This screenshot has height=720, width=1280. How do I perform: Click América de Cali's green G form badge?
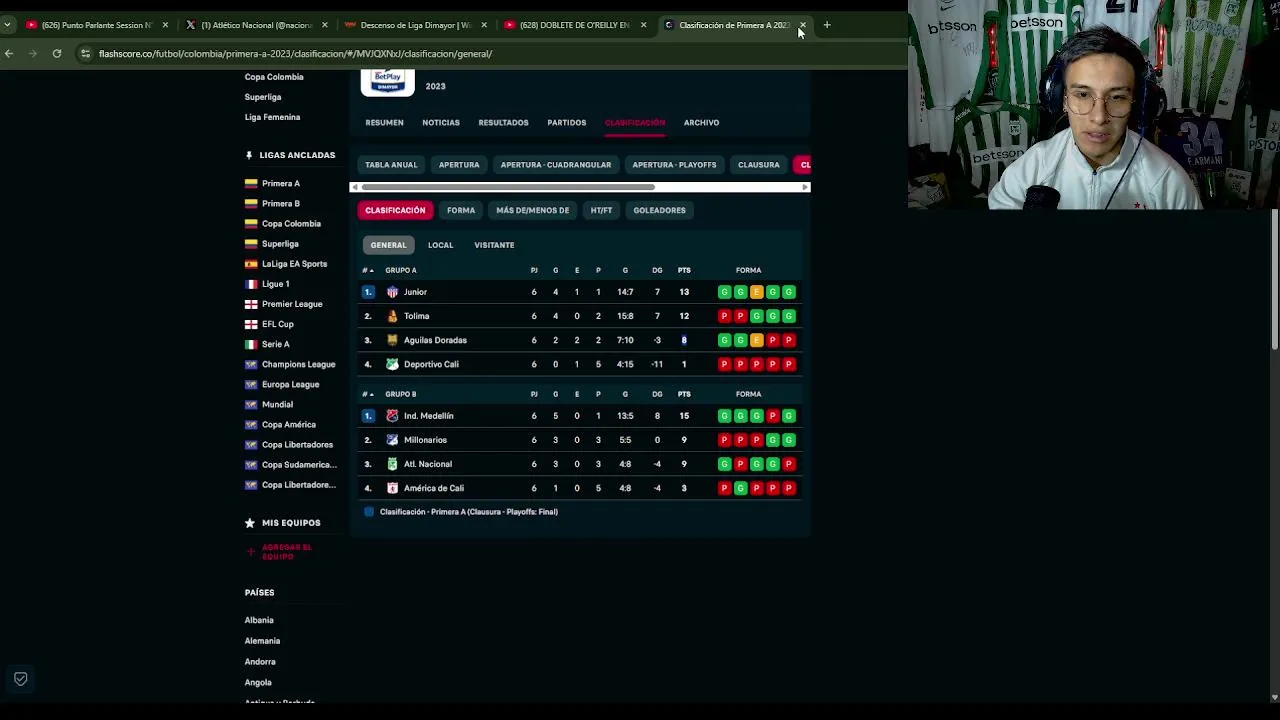pos(740,488)
